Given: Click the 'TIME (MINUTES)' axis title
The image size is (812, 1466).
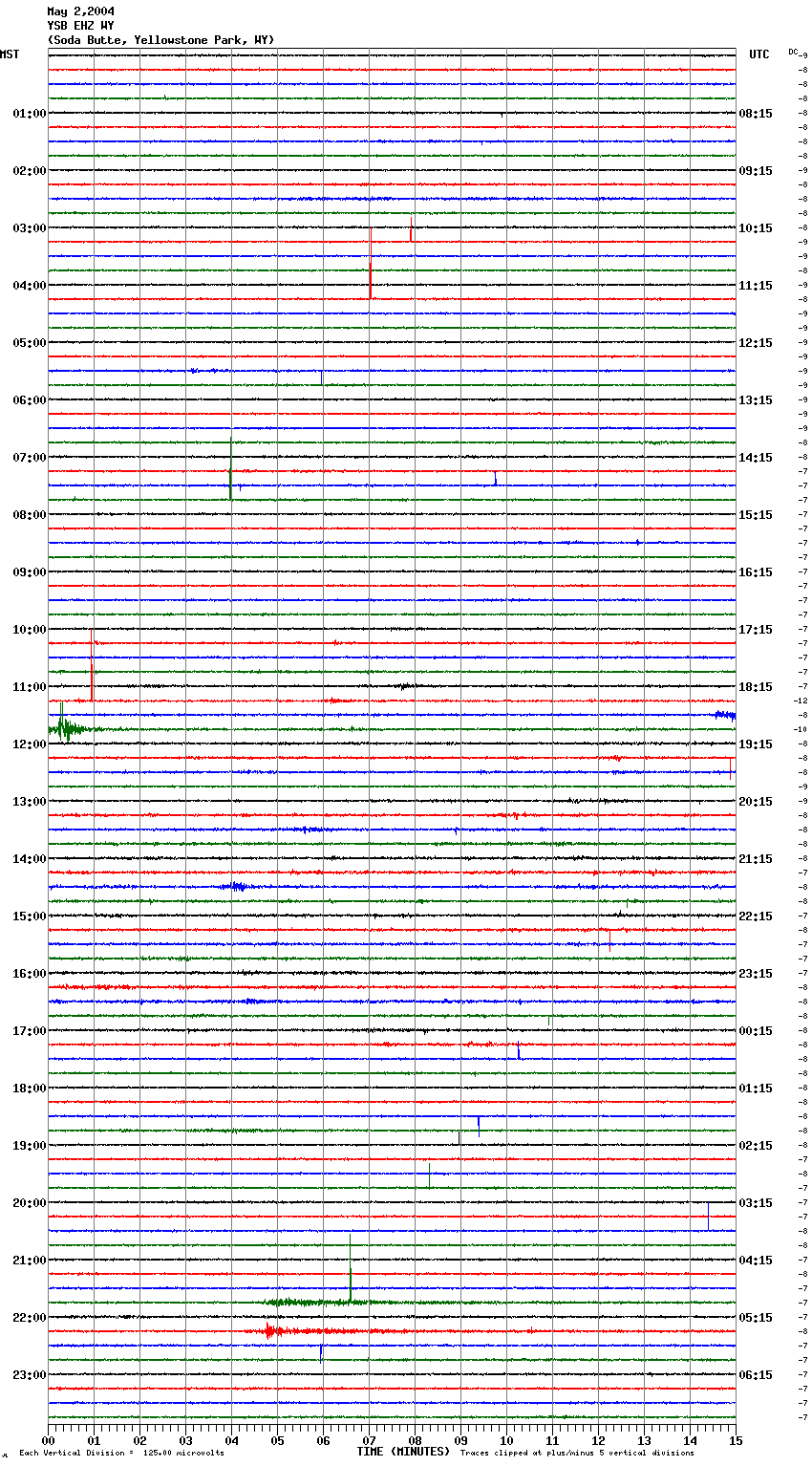Looking at the screenshot, I should [402, 1452].
